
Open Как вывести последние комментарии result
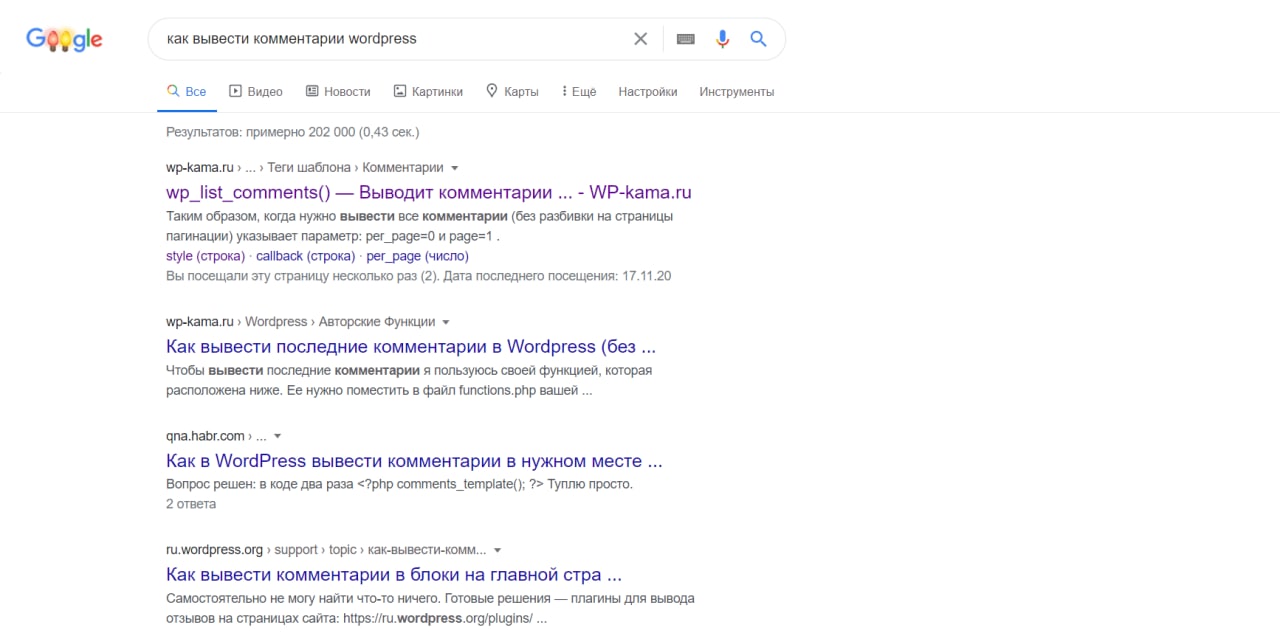[411, 347]
